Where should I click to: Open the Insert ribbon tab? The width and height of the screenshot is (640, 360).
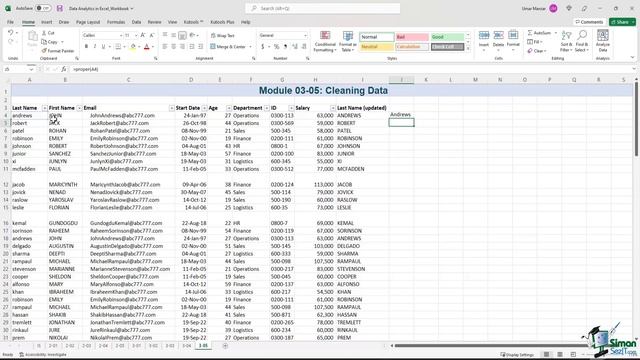(47, 22)
